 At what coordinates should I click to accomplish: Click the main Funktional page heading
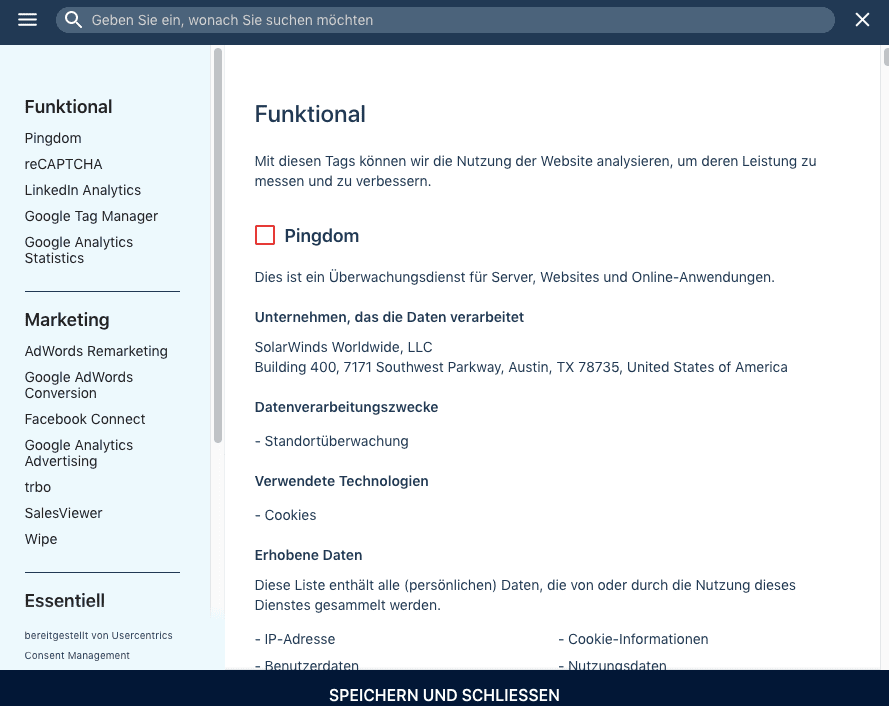(310, 114)
